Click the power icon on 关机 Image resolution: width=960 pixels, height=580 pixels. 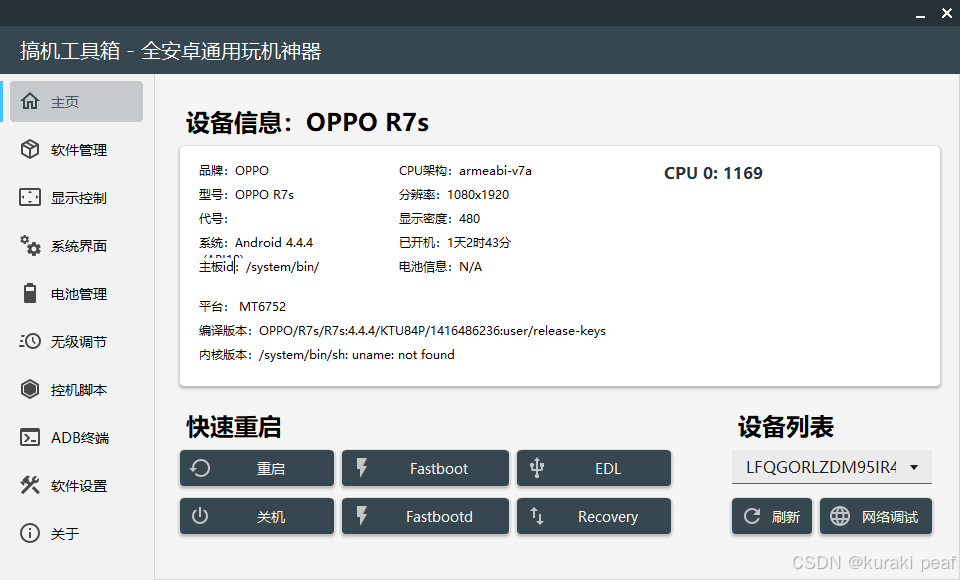pyautogui.click(x=200, y=516)
